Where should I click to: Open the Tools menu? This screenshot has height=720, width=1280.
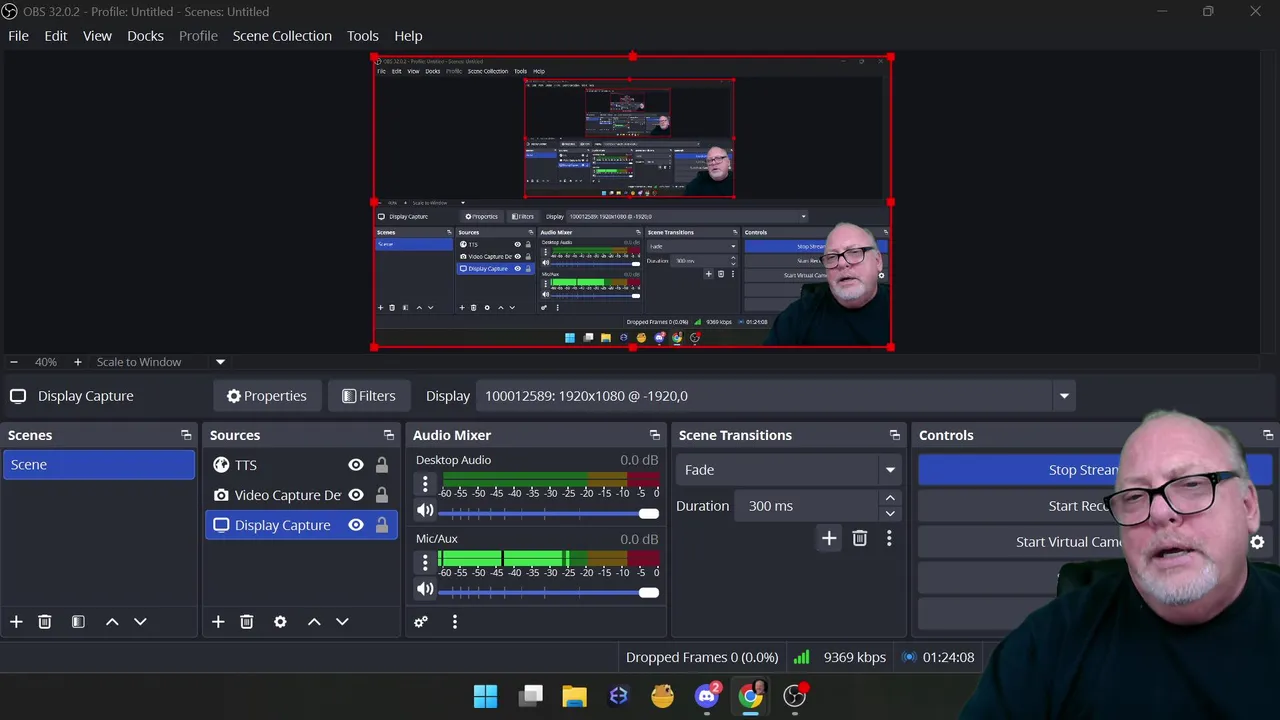click(362, 36)
